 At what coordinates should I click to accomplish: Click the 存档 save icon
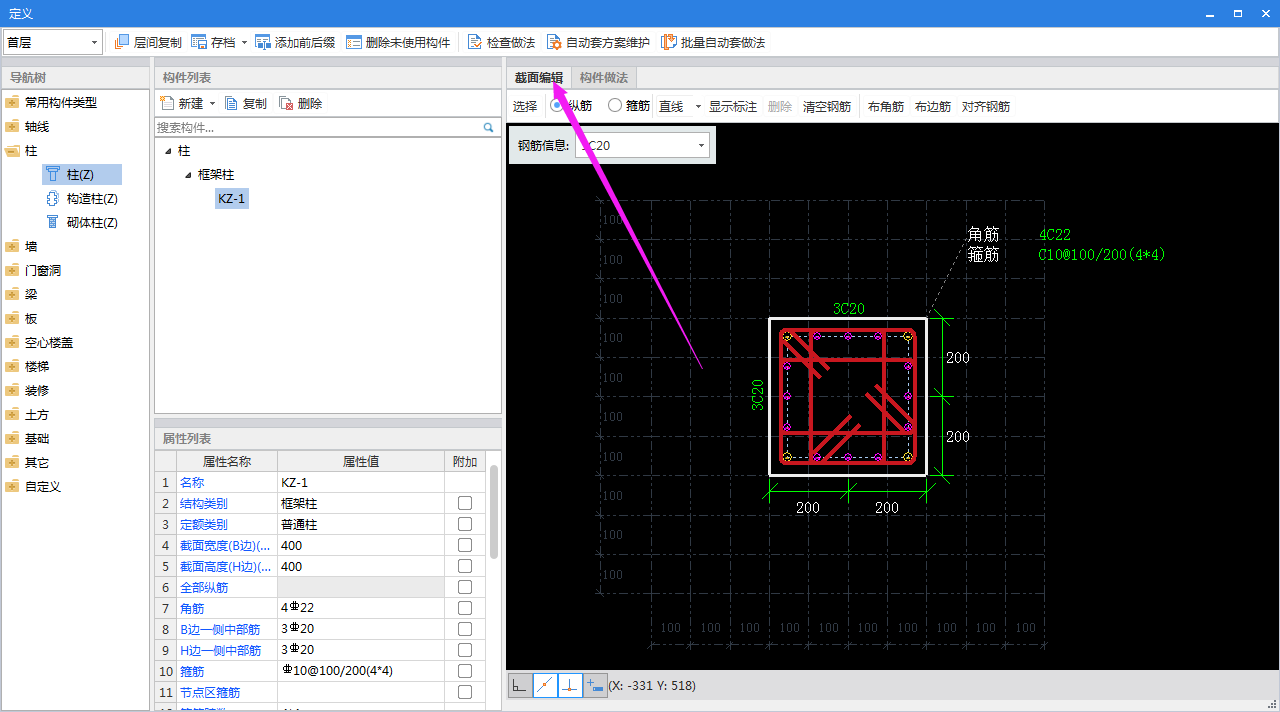pyautogui.click(x=199, y=42)
